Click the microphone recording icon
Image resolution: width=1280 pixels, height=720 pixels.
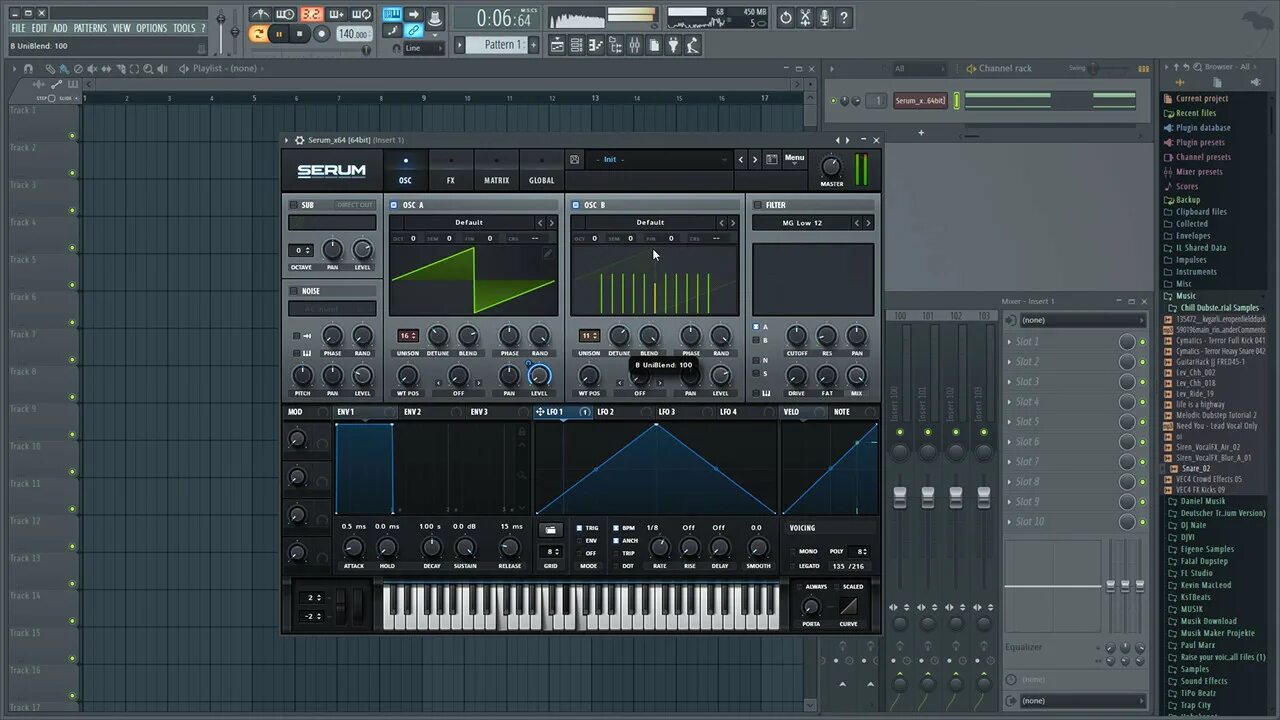(824, 18)
